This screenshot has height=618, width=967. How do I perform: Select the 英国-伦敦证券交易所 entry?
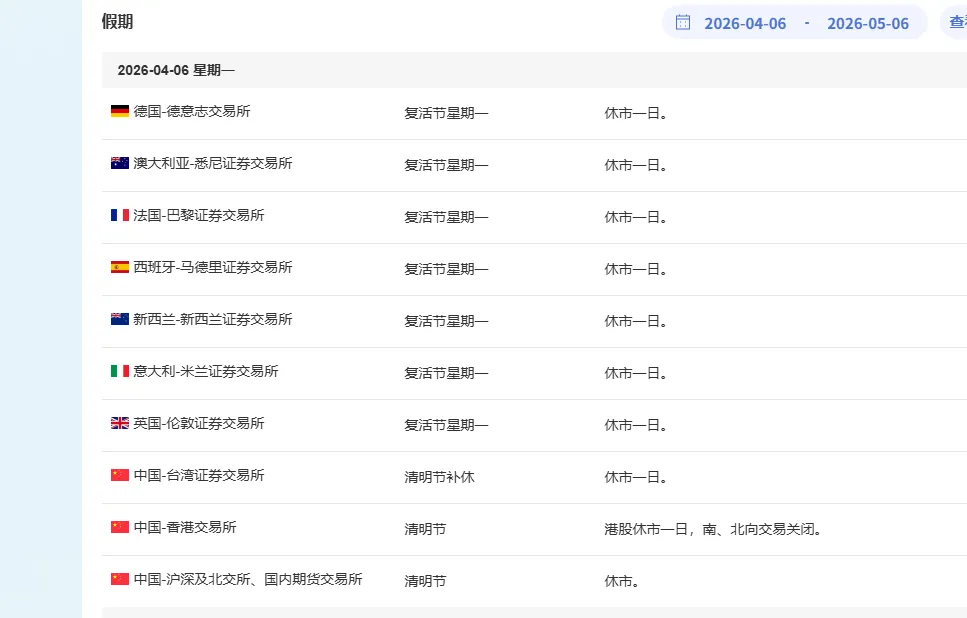click(198, 423)
